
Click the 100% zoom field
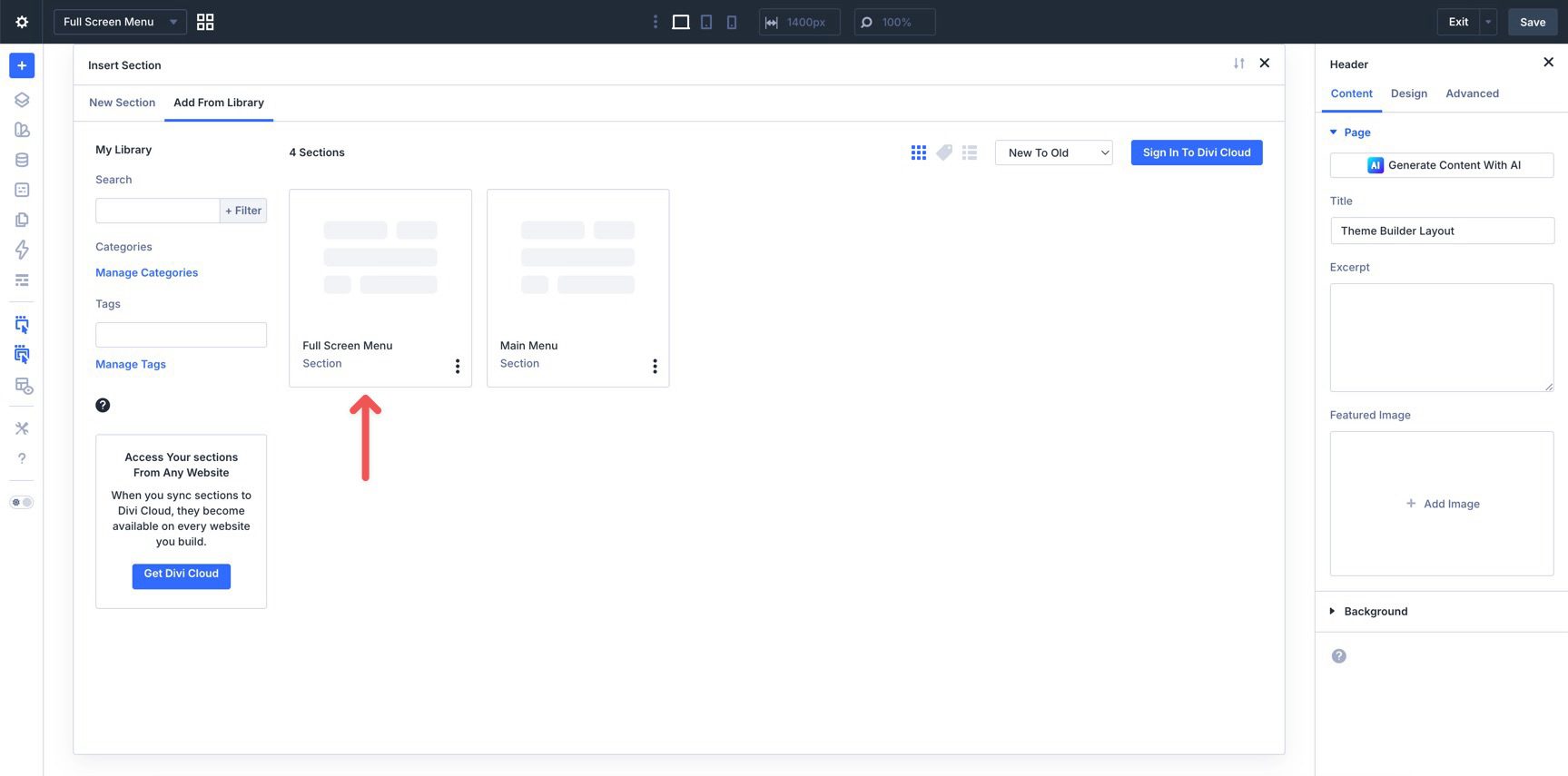[x=894, y=22]
